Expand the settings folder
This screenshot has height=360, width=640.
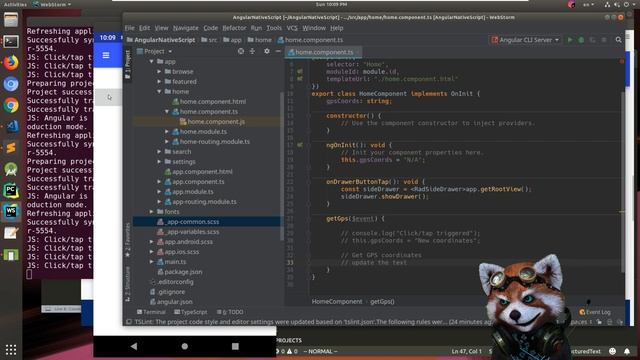tap(159, 162)
